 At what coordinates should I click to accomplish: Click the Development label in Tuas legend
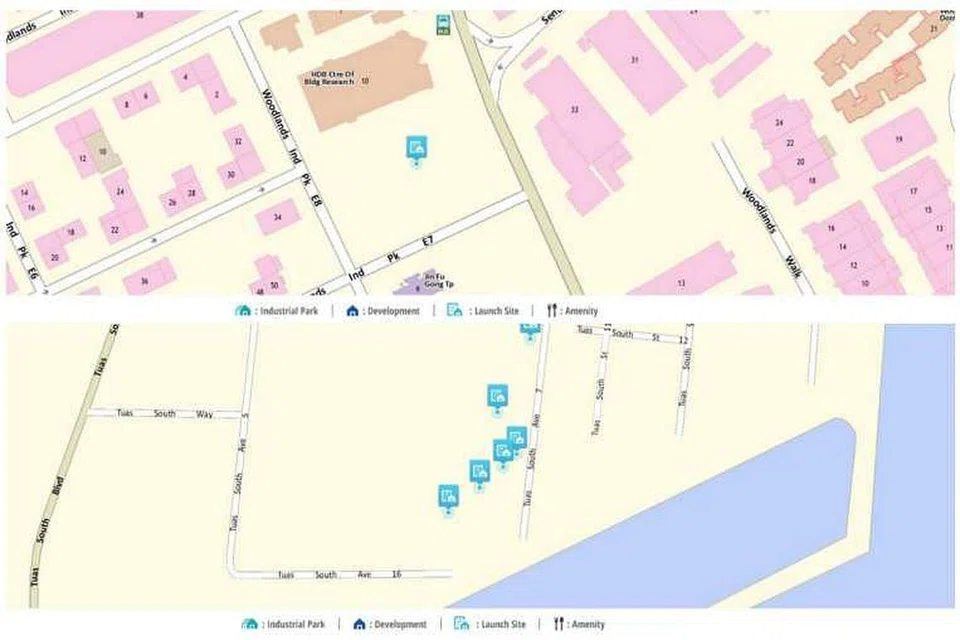[x=400, y=624]
